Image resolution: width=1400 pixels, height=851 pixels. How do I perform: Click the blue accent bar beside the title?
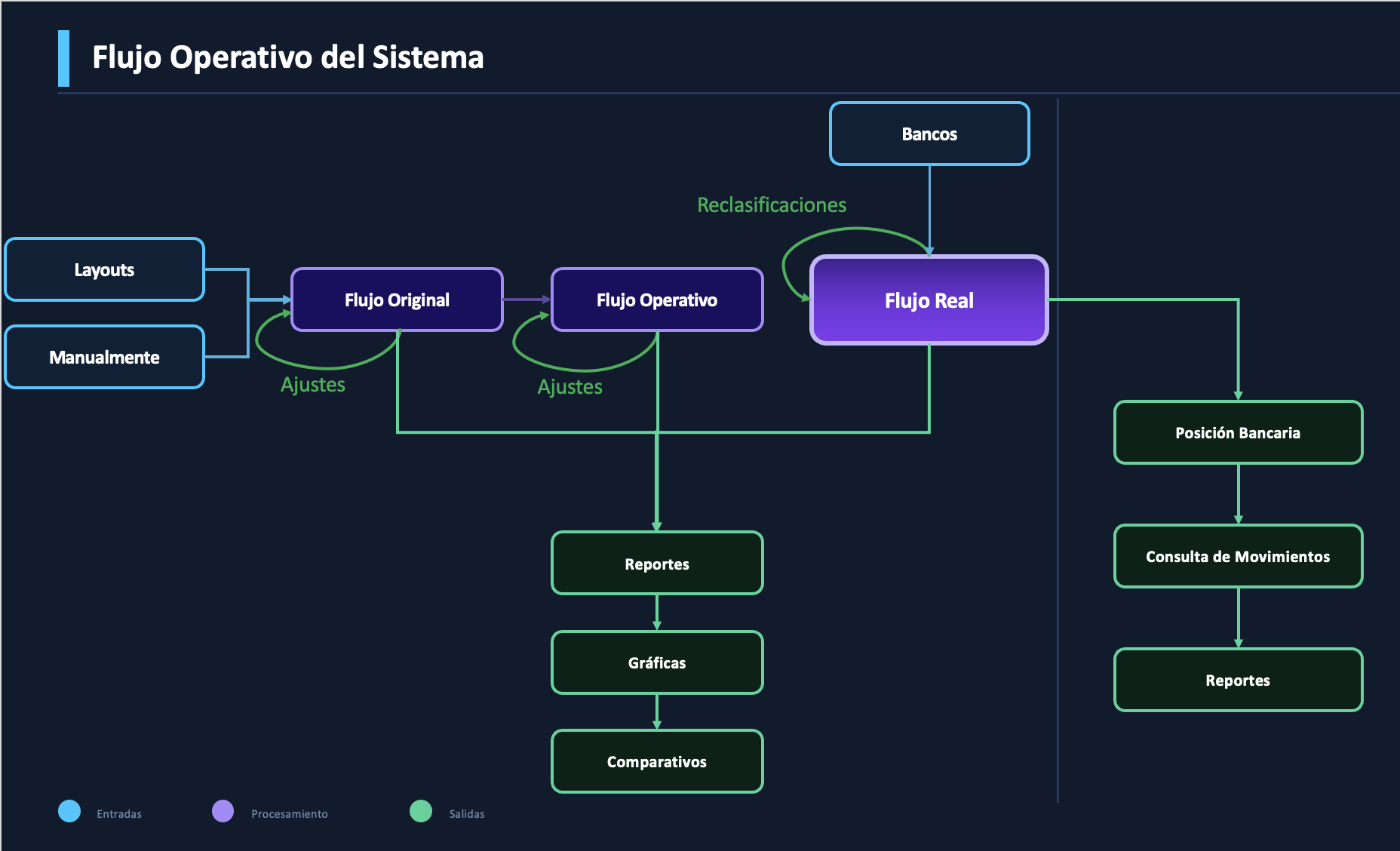pyautogui.click(x=63, y=56)
